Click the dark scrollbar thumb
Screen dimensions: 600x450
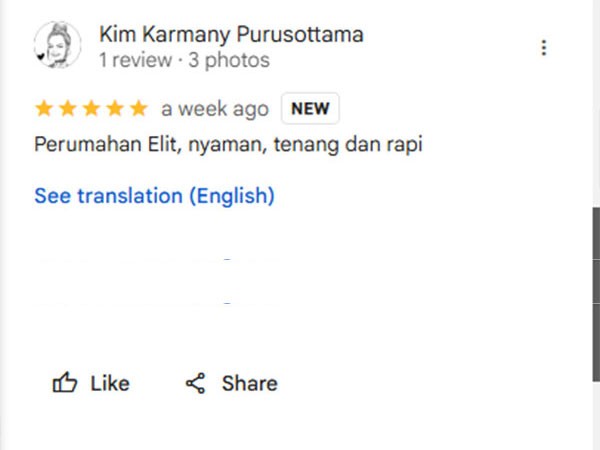point(596,294)
